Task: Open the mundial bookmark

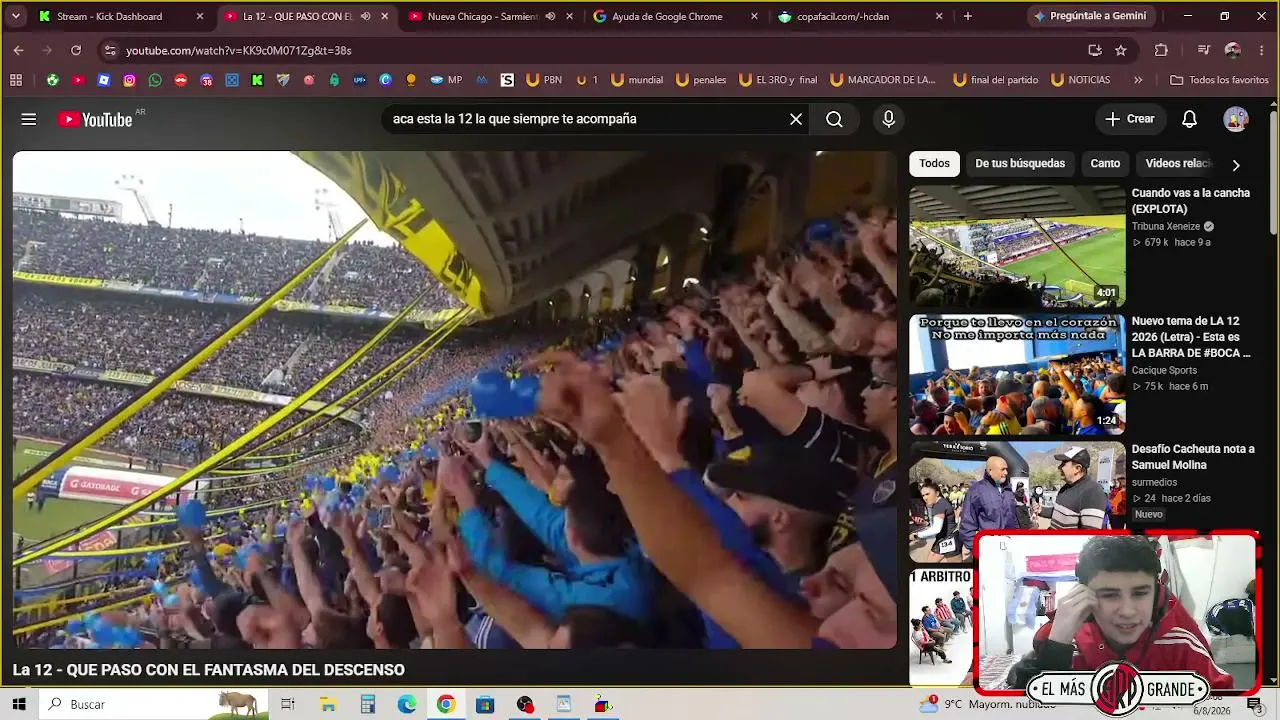Action: (637, 80)
